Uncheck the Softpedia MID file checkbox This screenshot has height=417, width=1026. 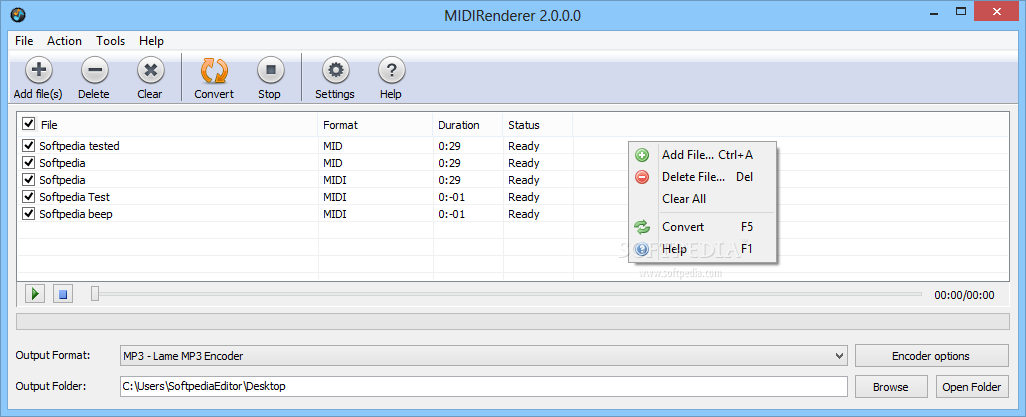click(29, 162)
